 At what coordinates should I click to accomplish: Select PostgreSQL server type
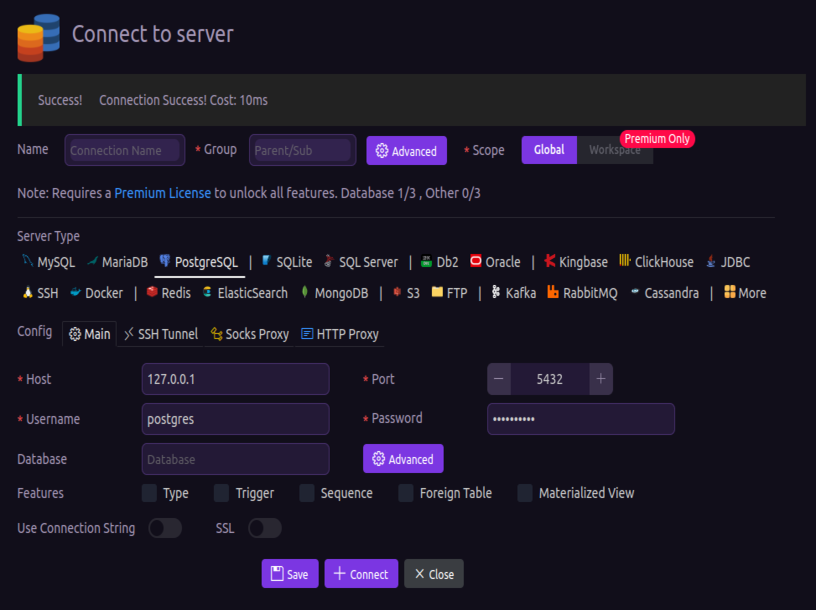click(x=199, y=262)
